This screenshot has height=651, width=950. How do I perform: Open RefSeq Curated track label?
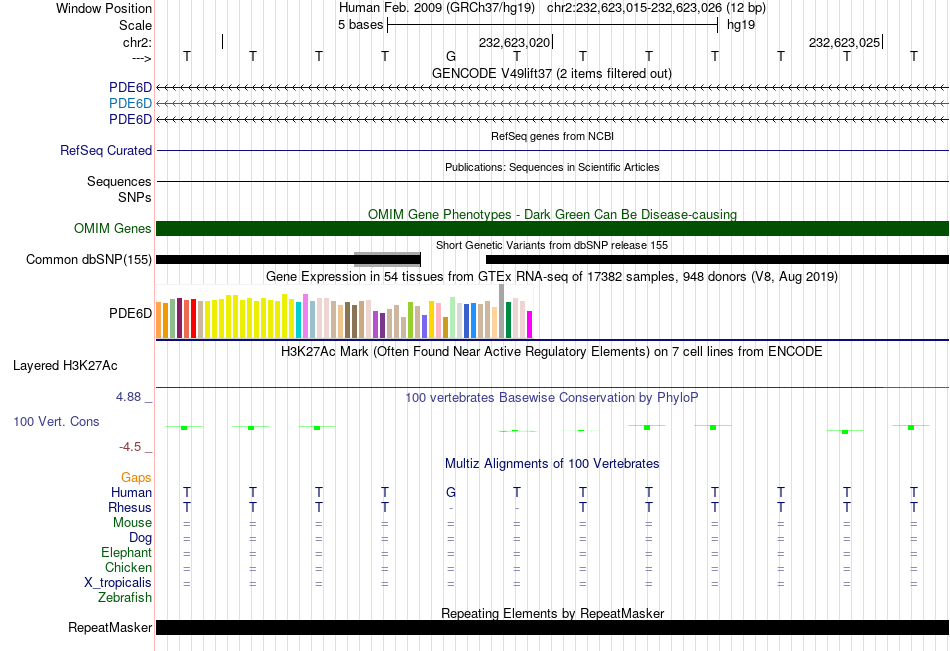(106, 150)
